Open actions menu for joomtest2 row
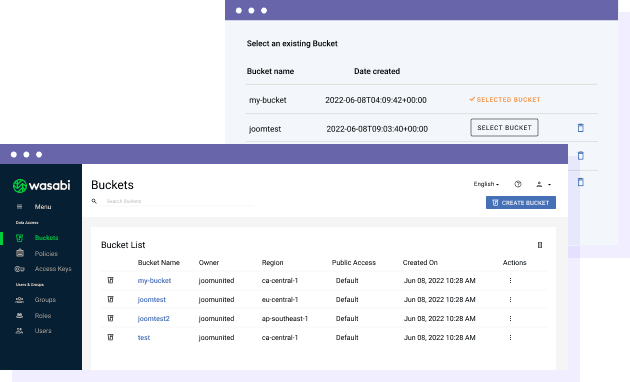630x382 pixels. click(510, 319)
